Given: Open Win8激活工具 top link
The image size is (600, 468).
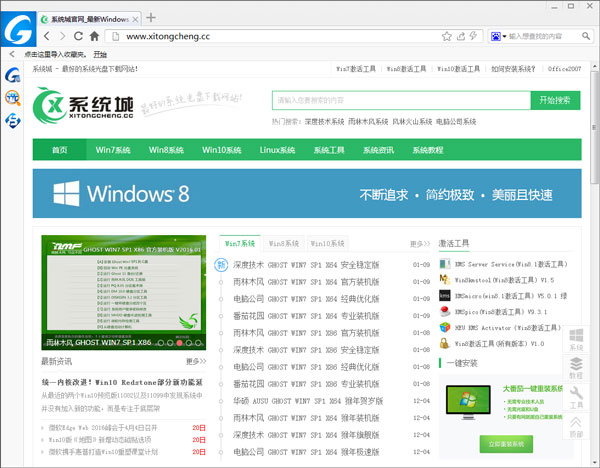Looking at the screenshot, I should pos(406,69).
